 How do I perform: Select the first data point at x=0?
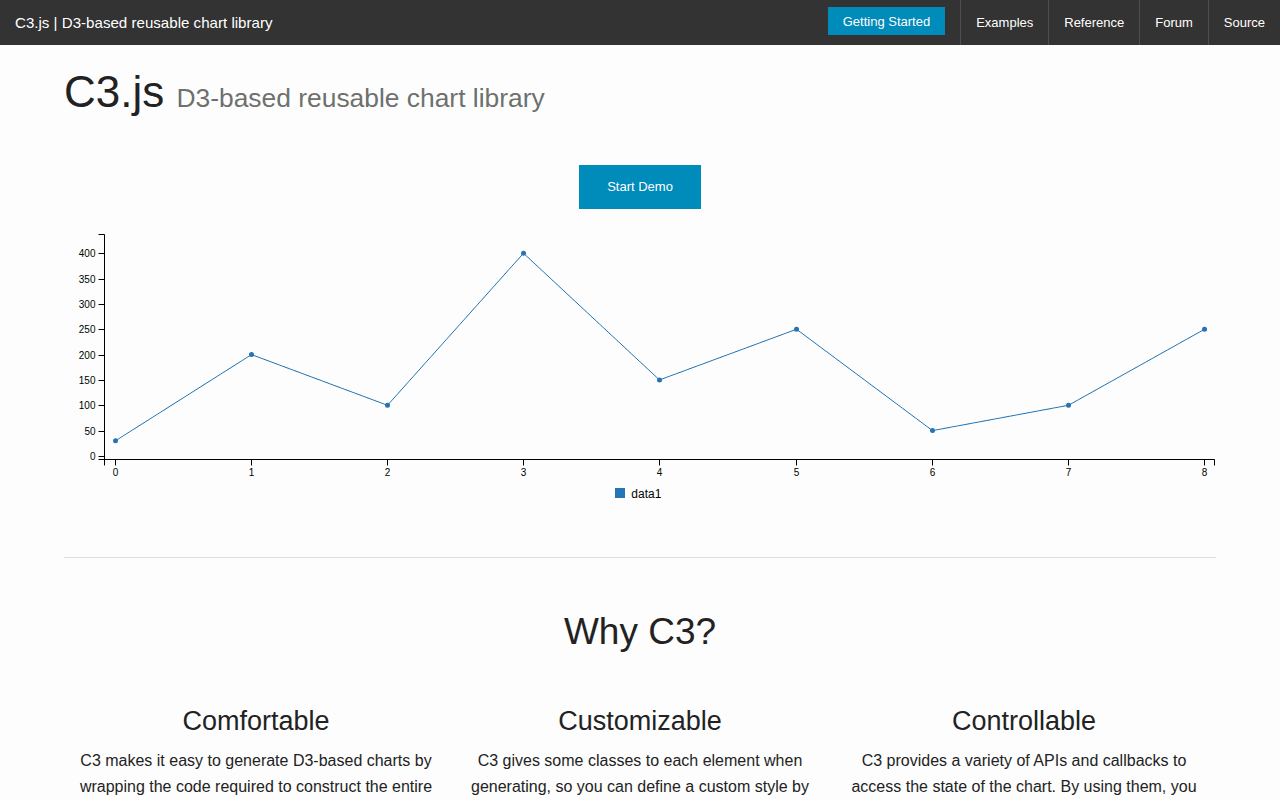pyautogui.click(x=115, y=441)
